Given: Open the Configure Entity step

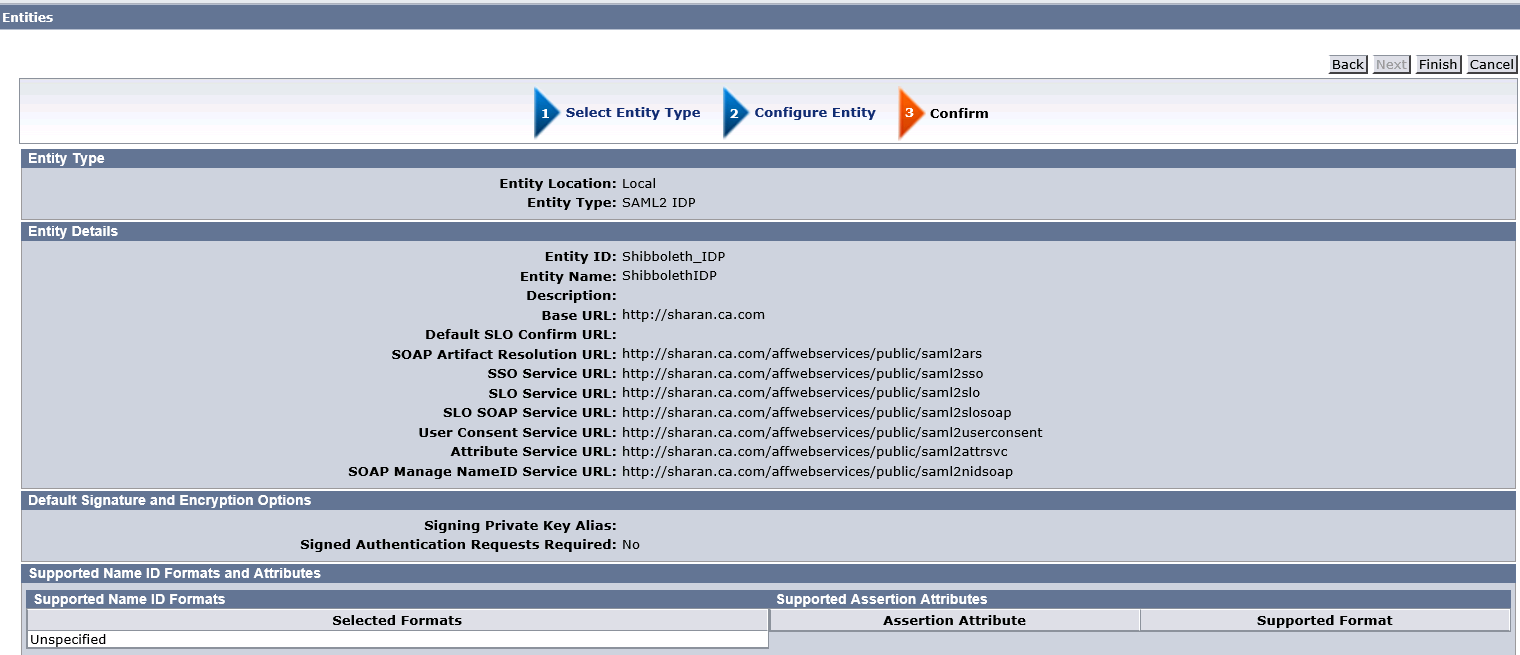Looking at the screenshot, I should (x=815, y=113).
